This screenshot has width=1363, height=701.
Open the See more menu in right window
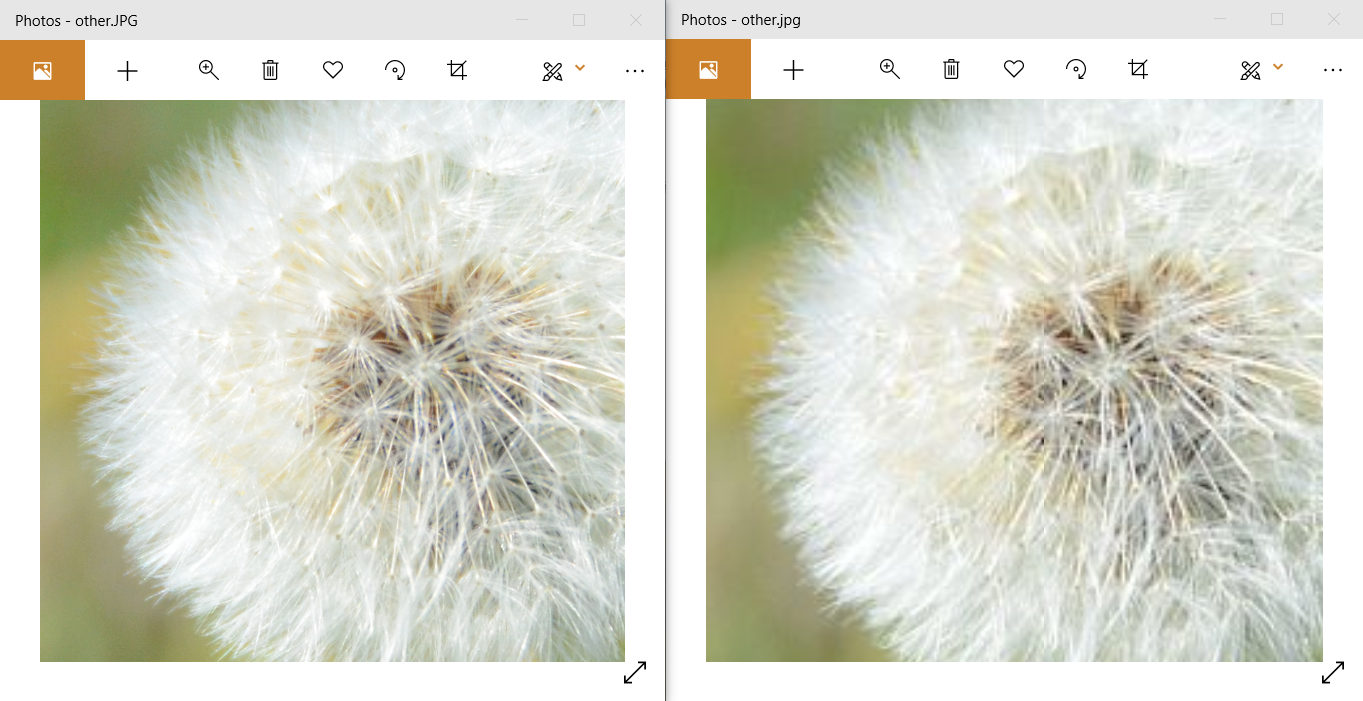point(1332,70)
